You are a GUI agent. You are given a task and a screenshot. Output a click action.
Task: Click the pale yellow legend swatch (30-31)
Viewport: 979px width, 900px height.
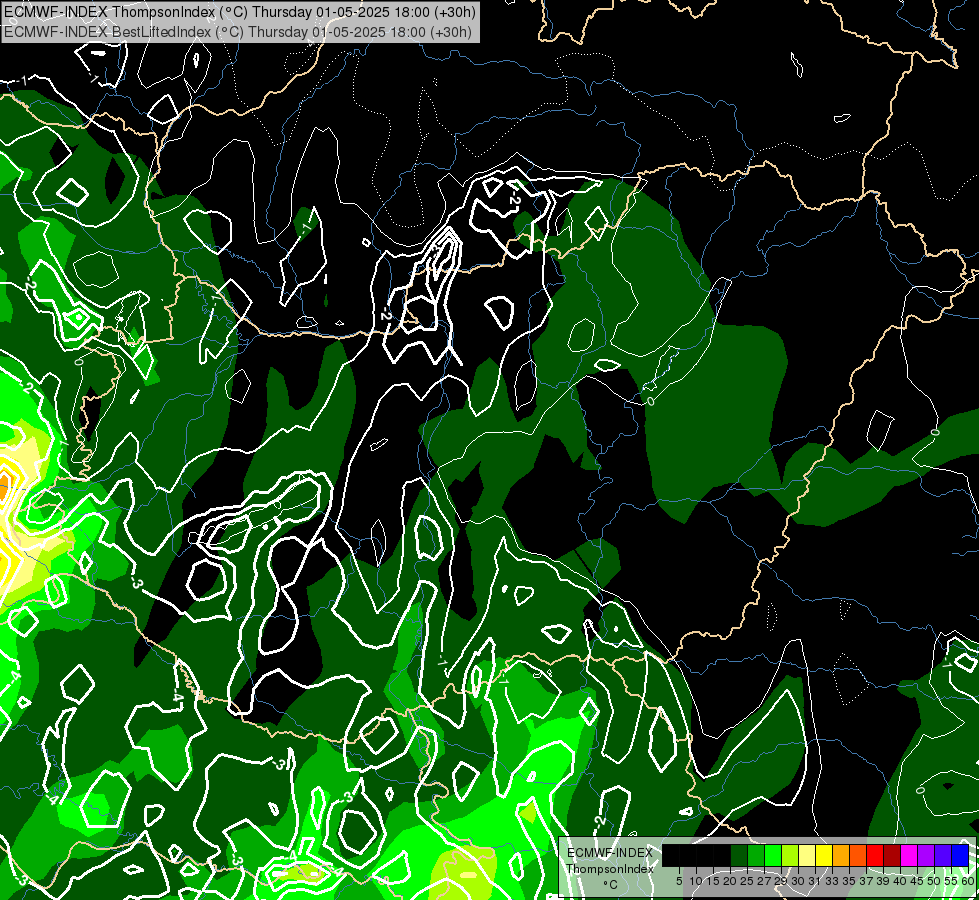click(x=807, y=855)
